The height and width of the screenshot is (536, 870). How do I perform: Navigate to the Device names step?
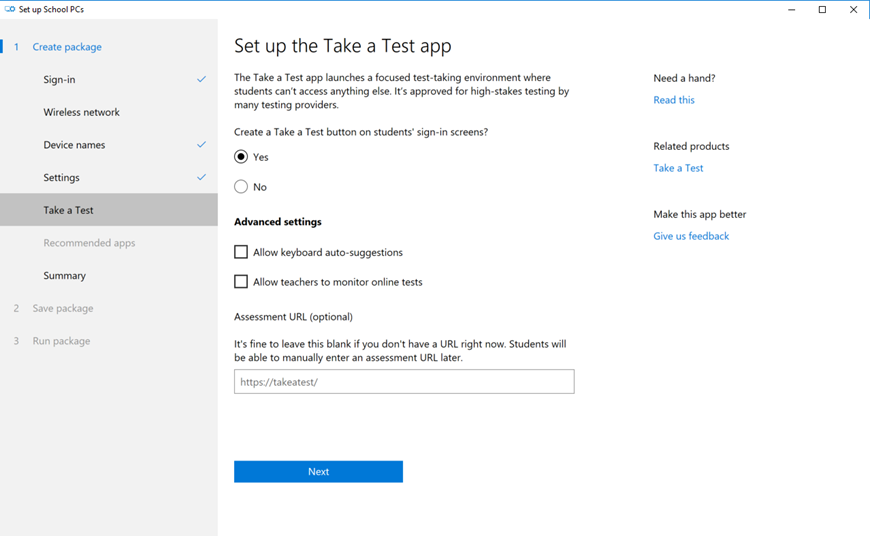coord(74,145)
